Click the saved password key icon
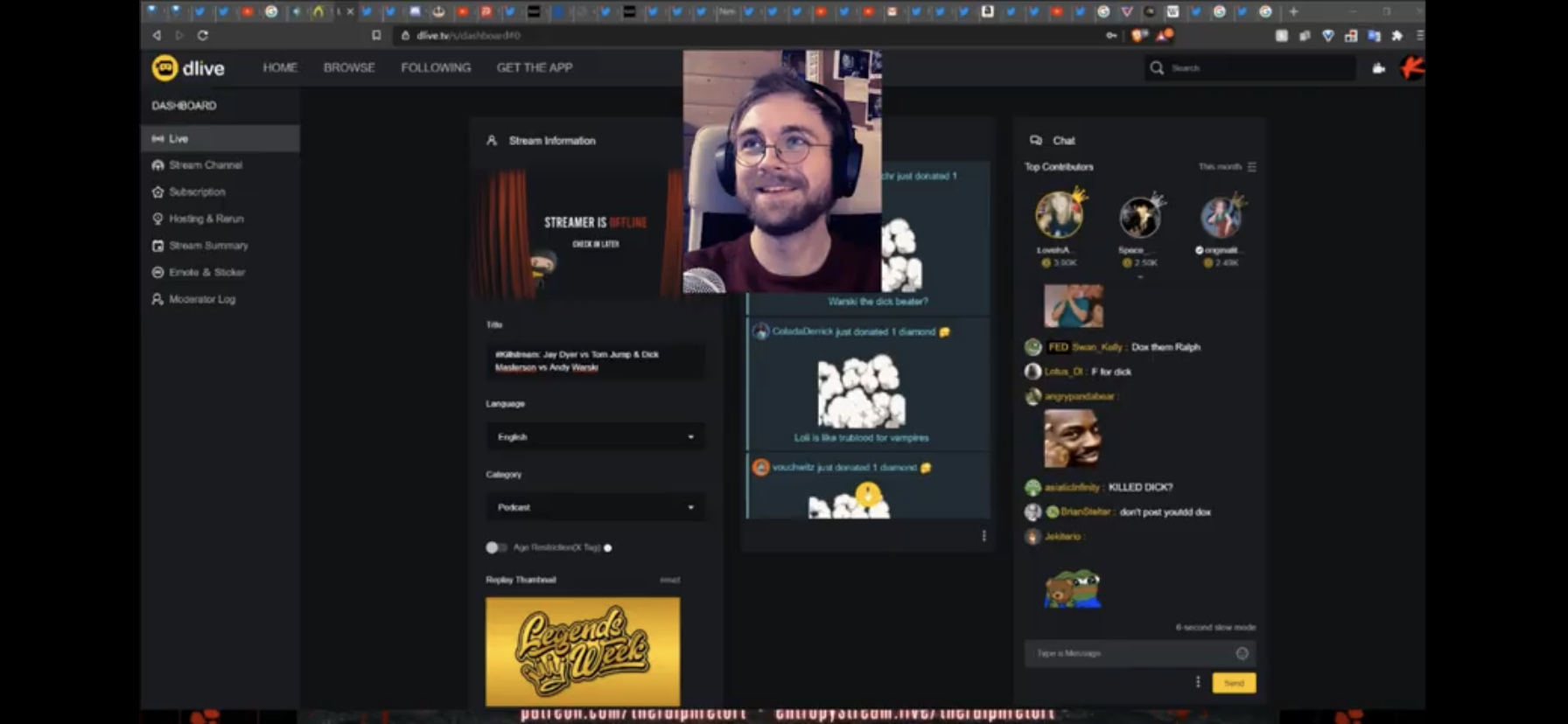Screen dimensions: 1568x724 1111,35
